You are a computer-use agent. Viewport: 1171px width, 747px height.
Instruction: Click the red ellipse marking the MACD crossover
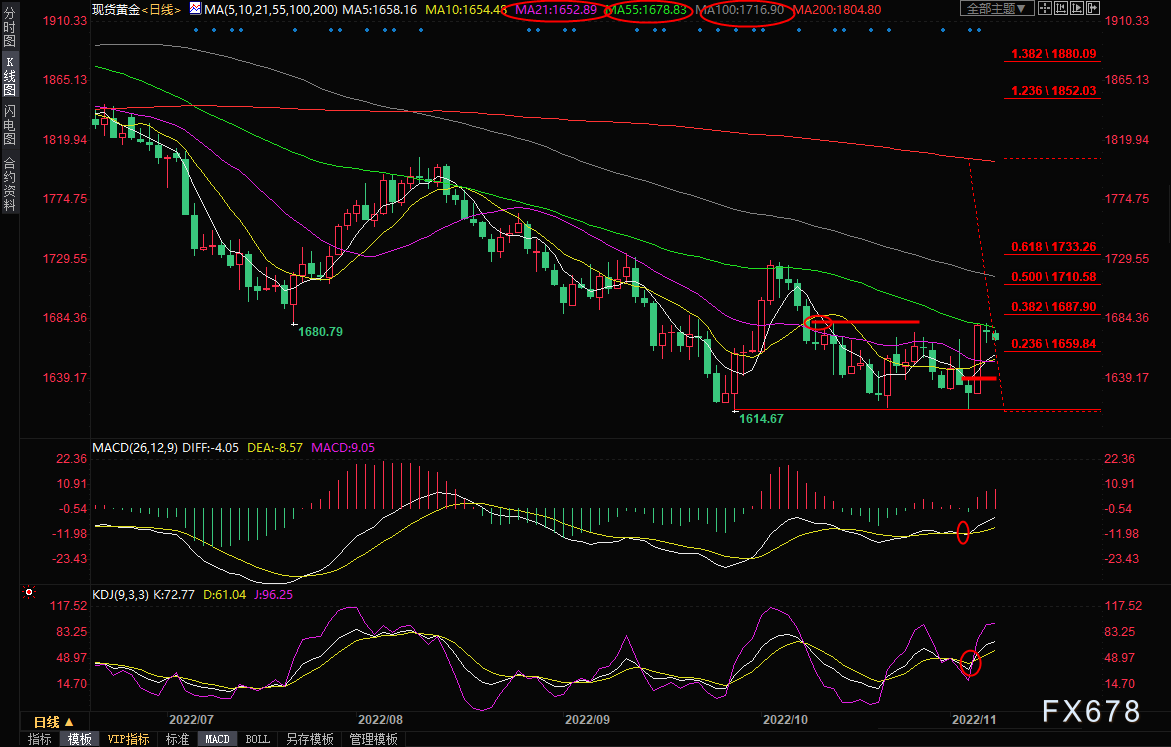[963, 532]
